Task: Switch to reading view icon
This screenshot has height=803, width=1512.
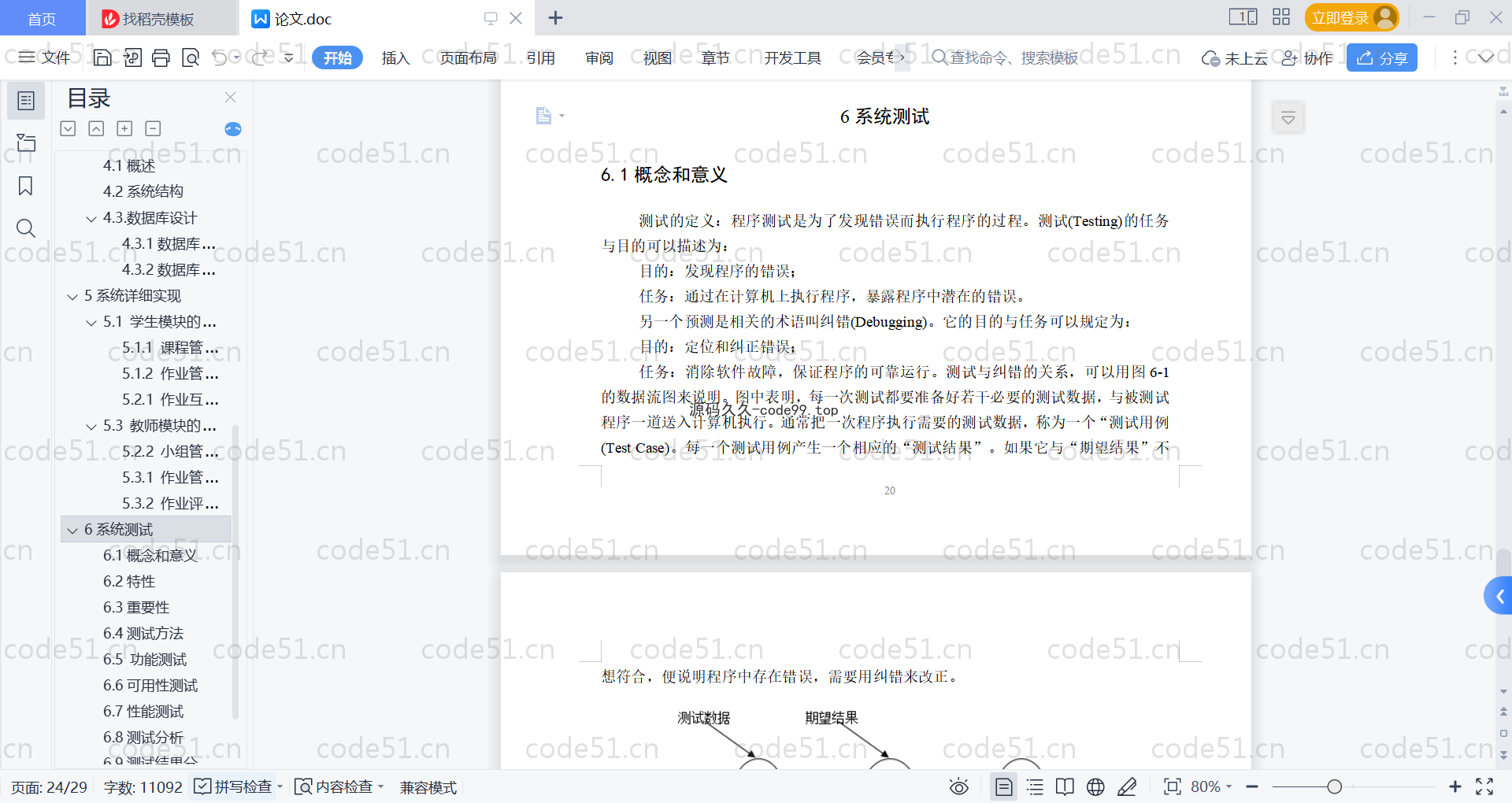Action: [x=1065, y=786]
